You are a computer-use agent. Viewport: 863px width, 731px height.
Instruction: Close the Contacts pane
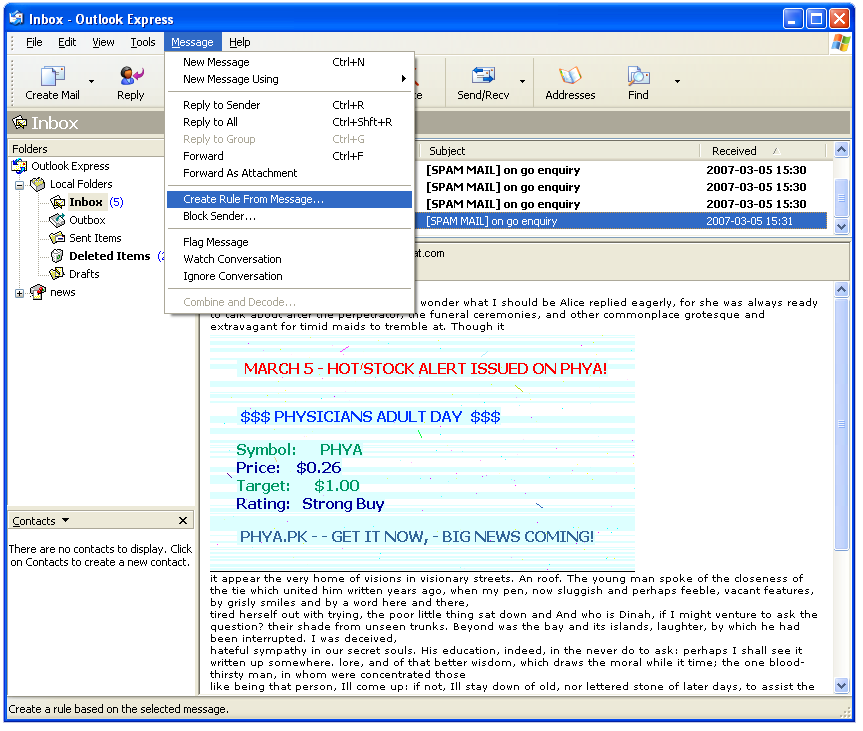click(x=183, y=520)
